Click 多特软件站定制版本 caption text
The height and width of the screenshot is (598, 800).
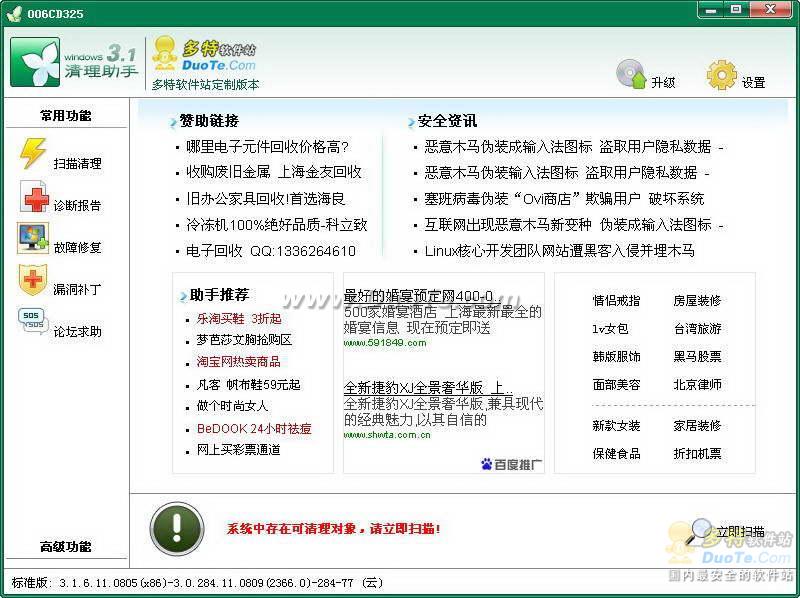(x=205, y=85)
